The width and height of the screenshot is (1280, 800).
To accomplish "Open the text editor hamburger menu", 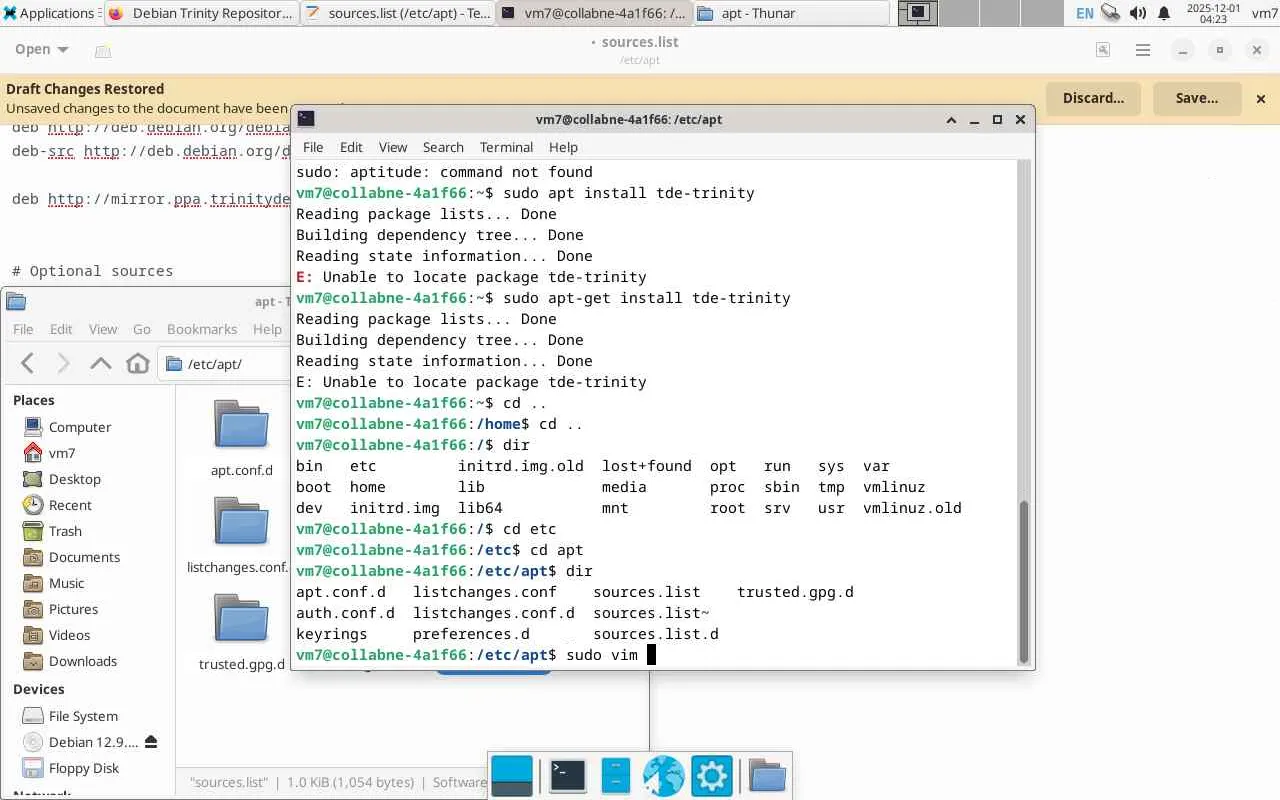I will (1143, 50).
